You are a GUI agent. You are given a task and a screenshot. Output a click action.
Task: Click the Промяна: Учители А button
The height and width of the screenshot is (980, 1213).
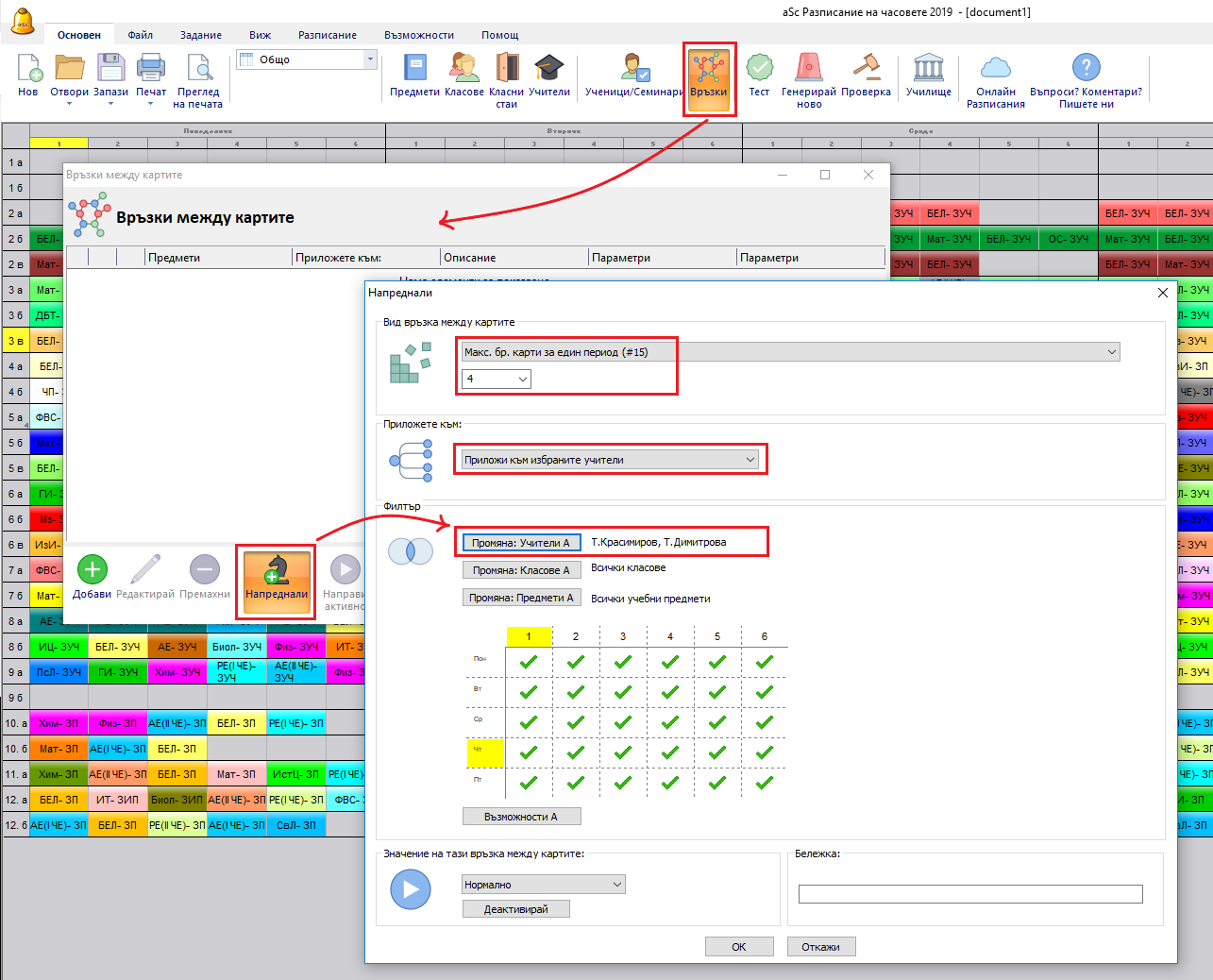(x=521, y=543)
